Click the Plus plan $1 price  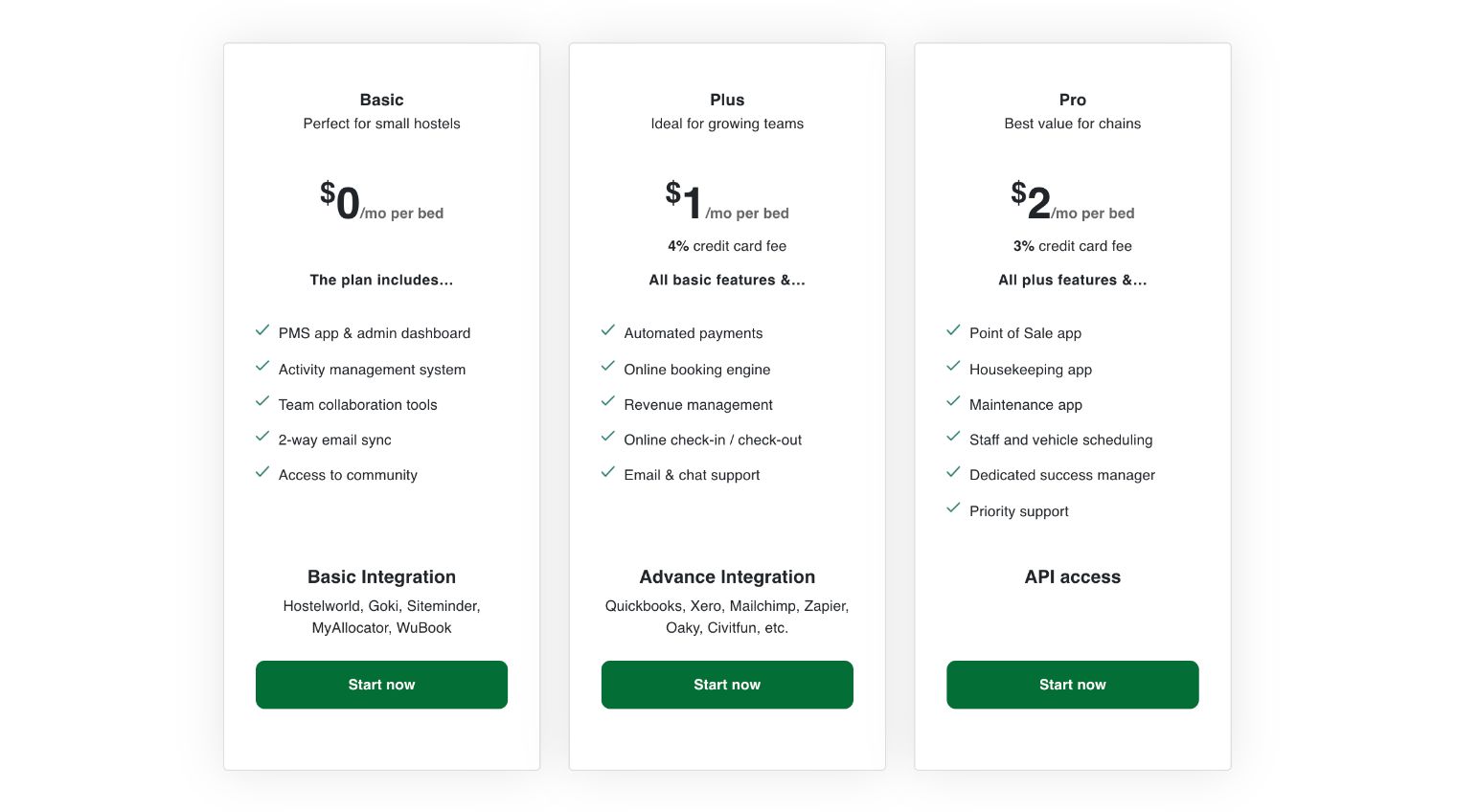pyautogui.click(x=685, y=201)
